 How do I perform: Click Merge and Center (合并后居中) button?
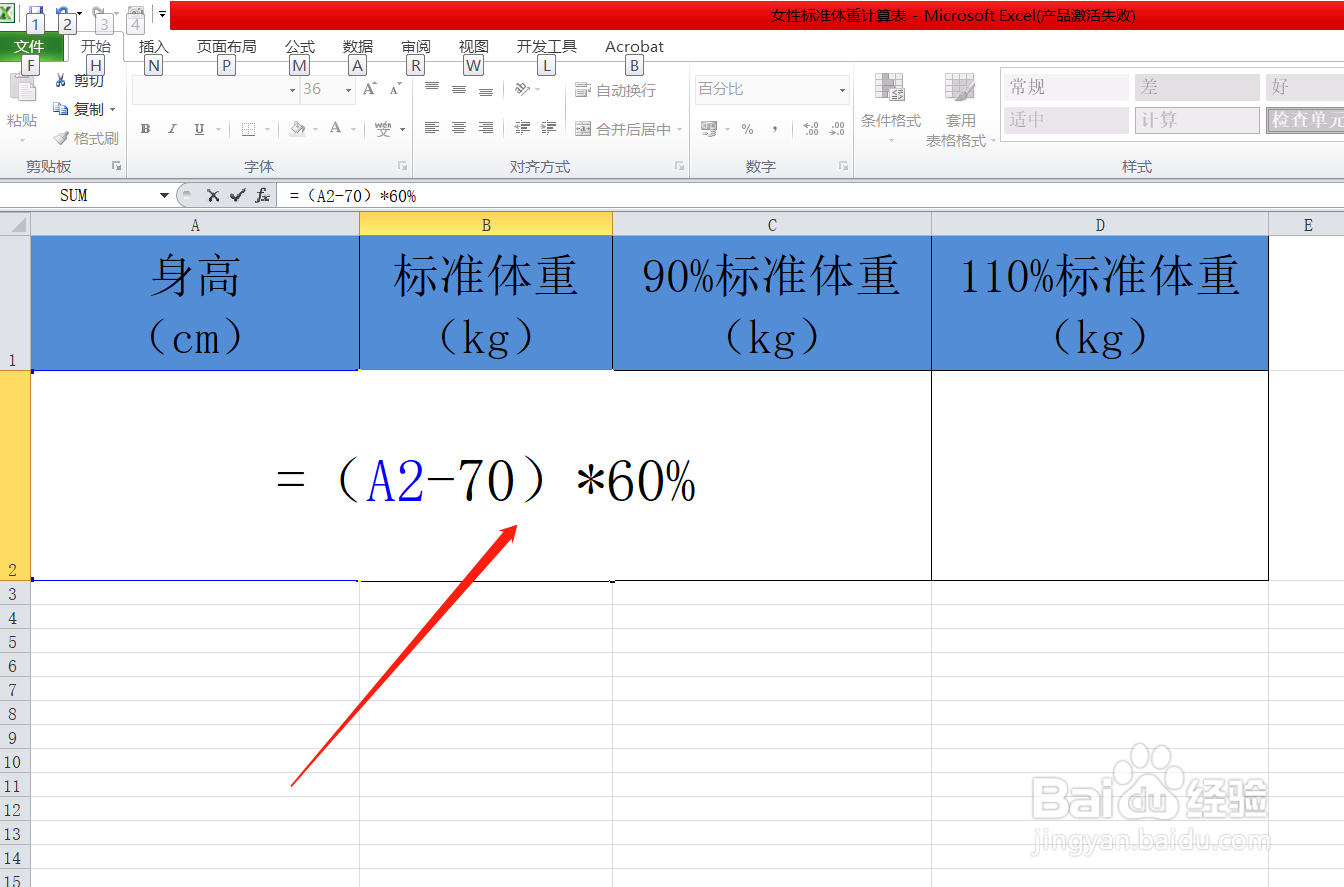[624, 129]
